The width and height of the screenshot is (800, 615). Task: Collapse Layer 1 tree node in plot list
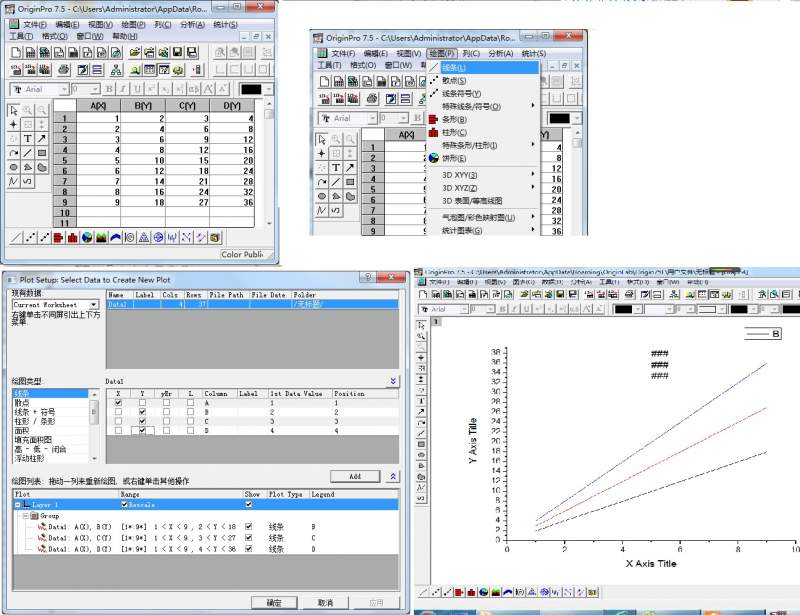(x=18, y=504)
